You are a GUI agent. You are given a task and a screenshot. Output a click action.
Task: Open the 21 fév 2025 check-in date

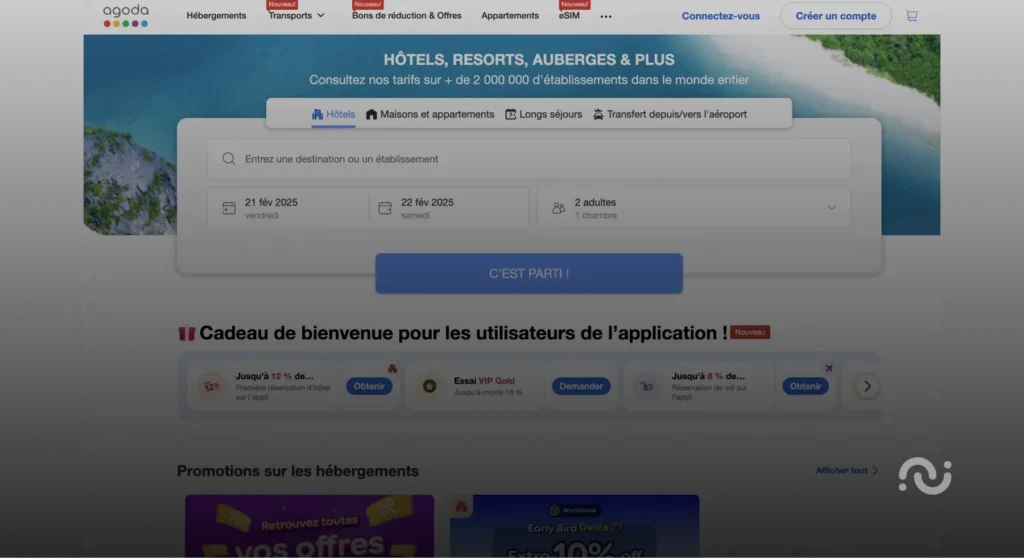[288, 208]
